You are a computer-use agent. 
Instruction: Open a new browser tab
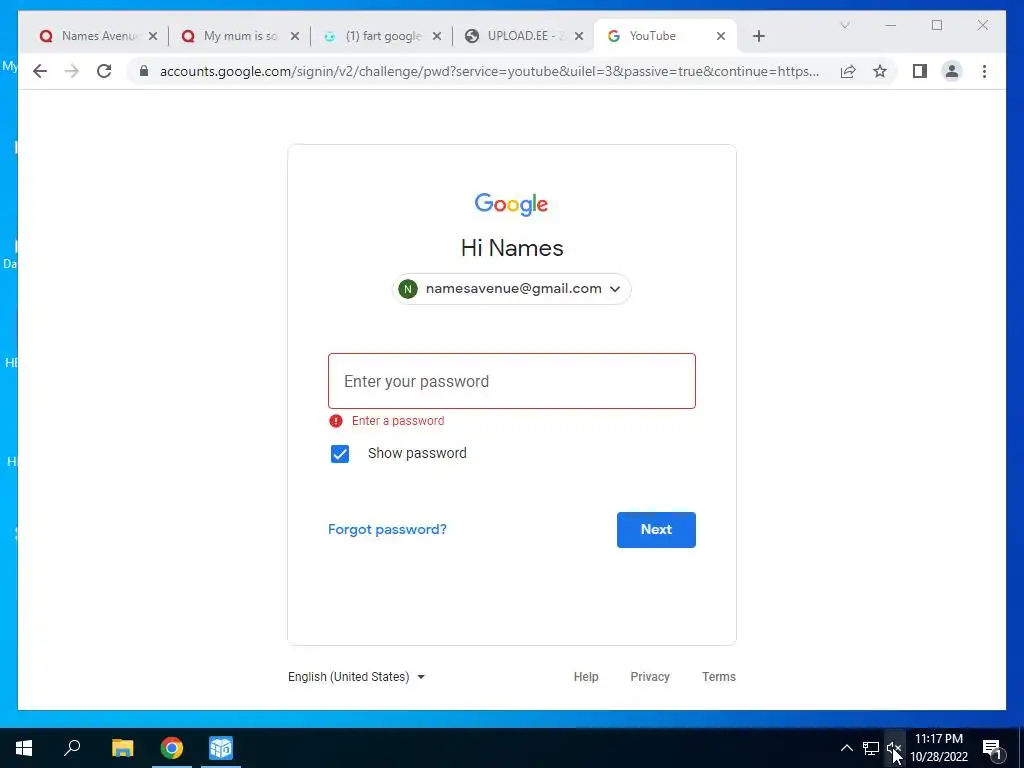pos(758,36)
